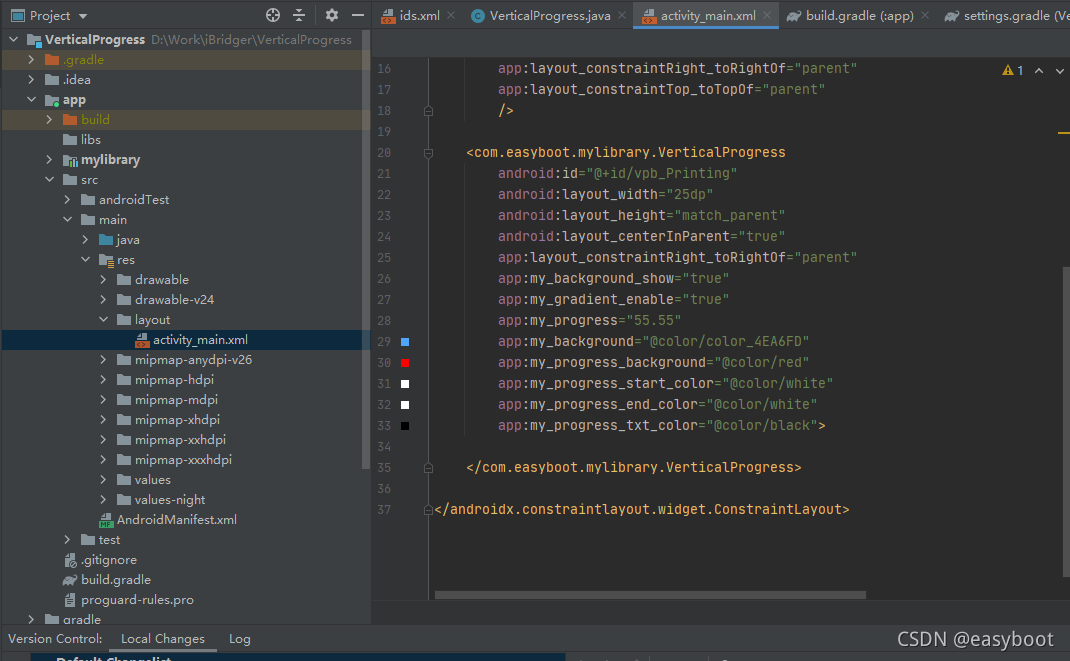Collapse the src folder

49,179
